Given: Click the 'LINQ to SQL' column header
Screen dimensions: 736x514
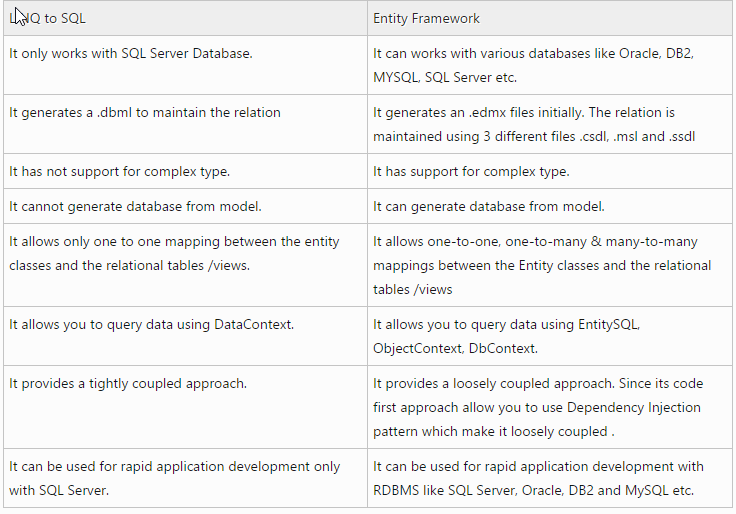Looking at the screenshot, I should click(x=185, y=18).
